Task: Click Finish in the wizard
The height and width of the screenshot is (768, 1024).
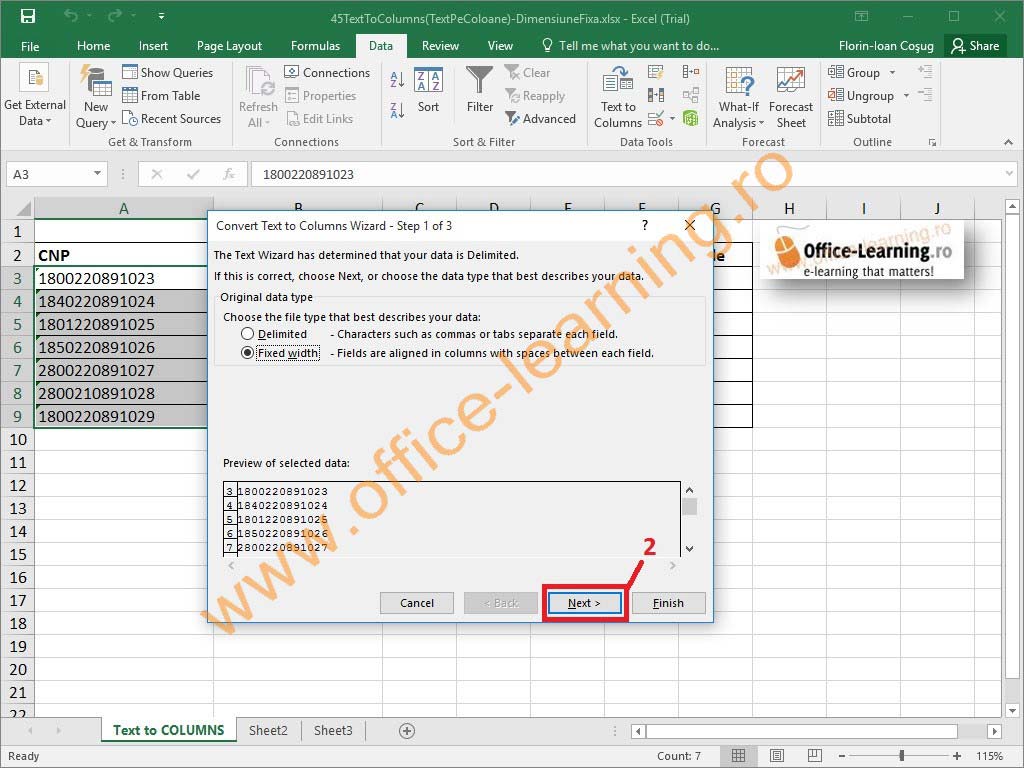Action: point(668,603)
